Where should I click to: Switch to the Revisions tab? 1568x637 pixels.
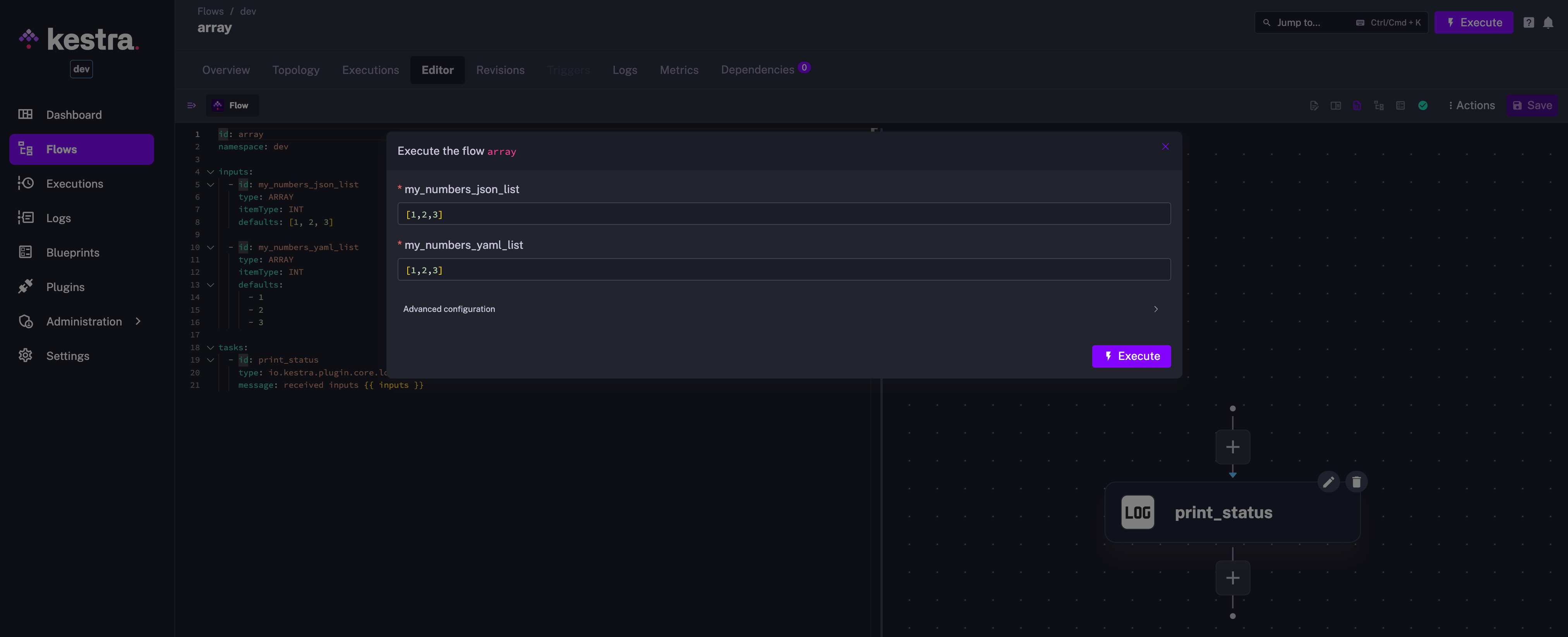(500, 70)
